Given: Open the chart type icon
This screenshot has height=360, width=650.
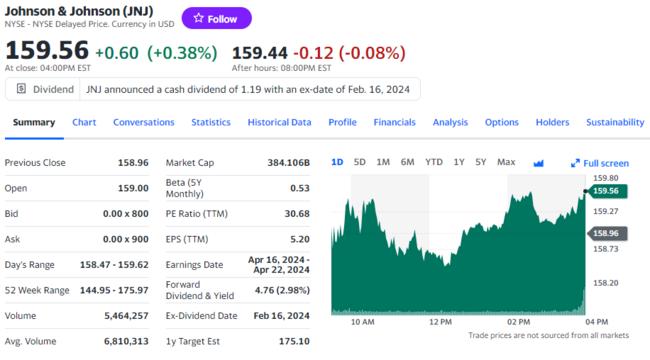Looking at the screenshot, I should [x=538, y=163].
